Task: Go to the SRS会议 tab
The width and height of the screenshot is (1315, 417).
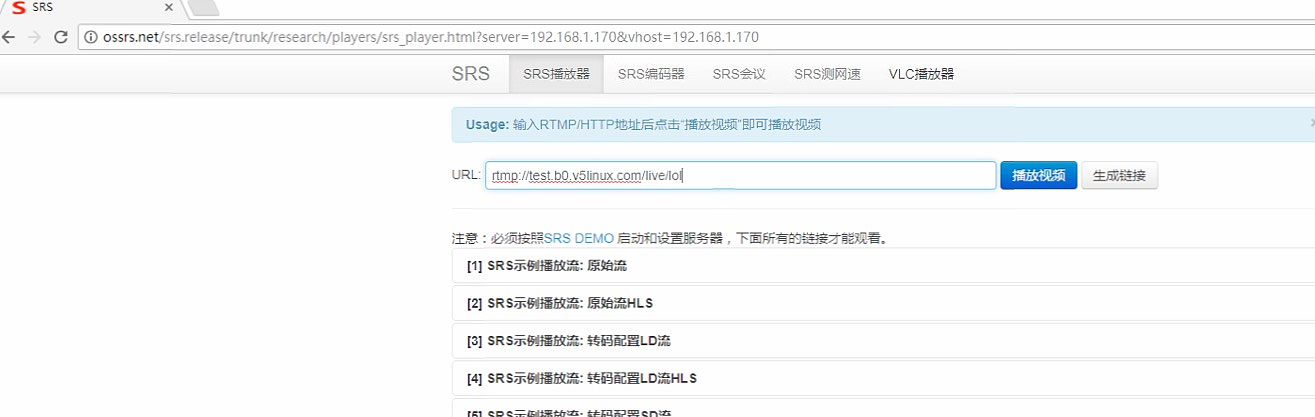Action: [x=738, y=74]
